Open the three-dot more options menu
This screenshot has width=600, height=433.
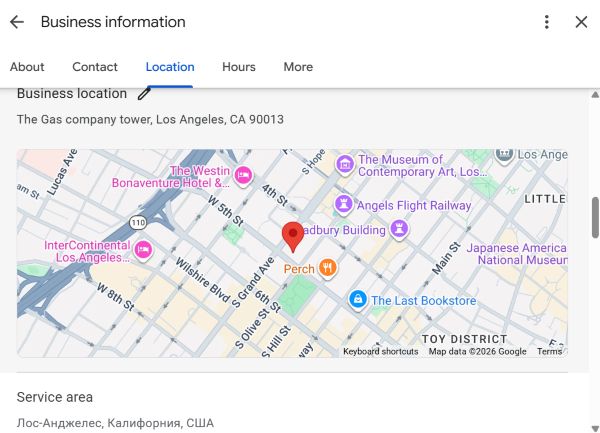pos(547,22)
